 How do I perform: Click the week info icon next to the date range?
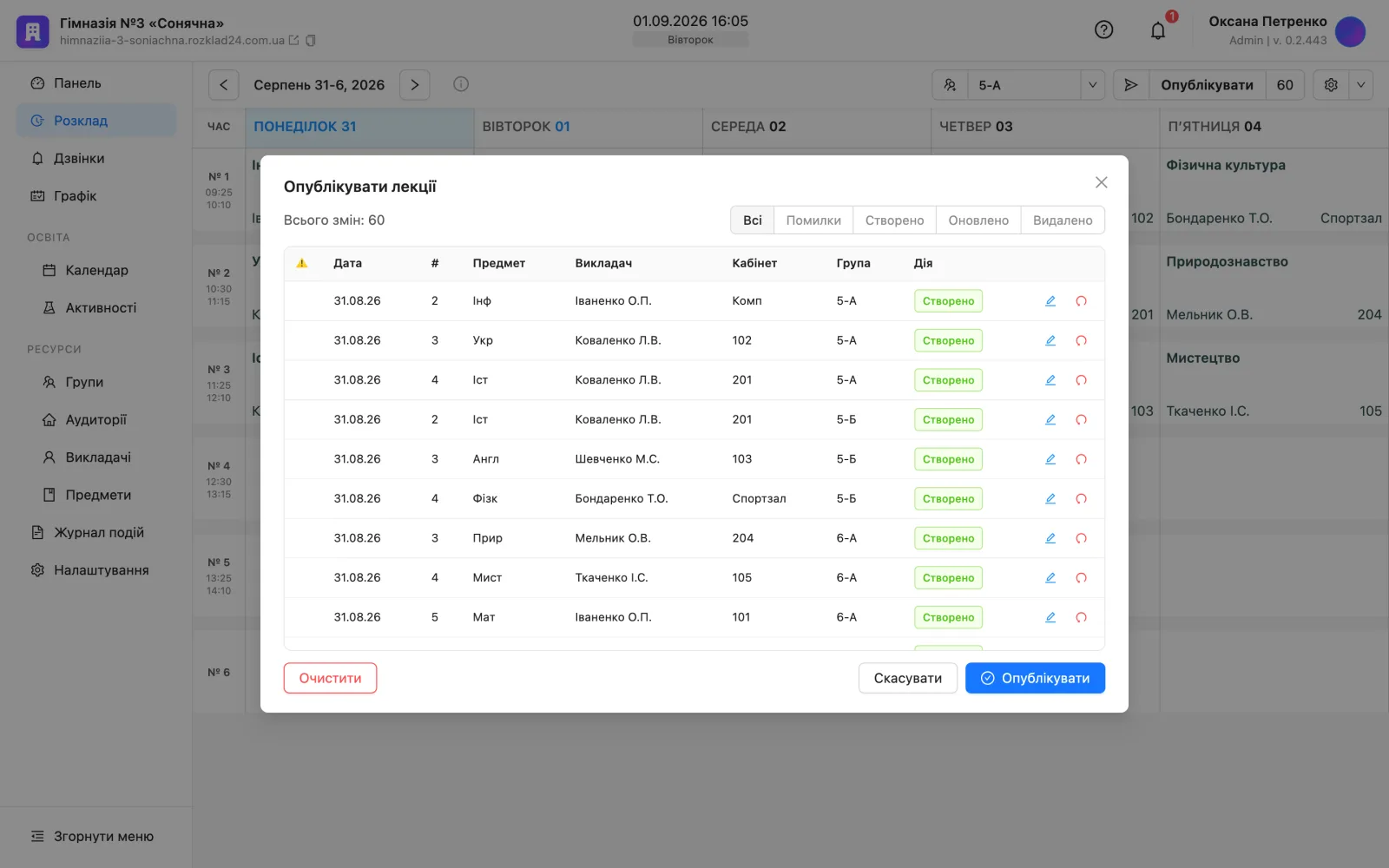point(461,84)
